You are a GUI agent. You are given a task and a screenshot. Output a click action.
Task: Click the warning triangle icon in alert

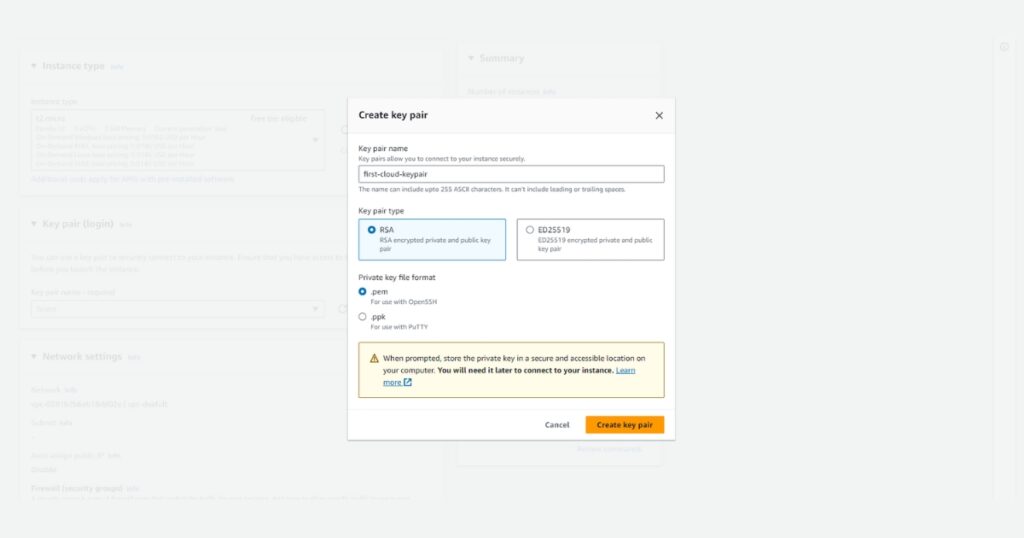(x=374, y=358)
